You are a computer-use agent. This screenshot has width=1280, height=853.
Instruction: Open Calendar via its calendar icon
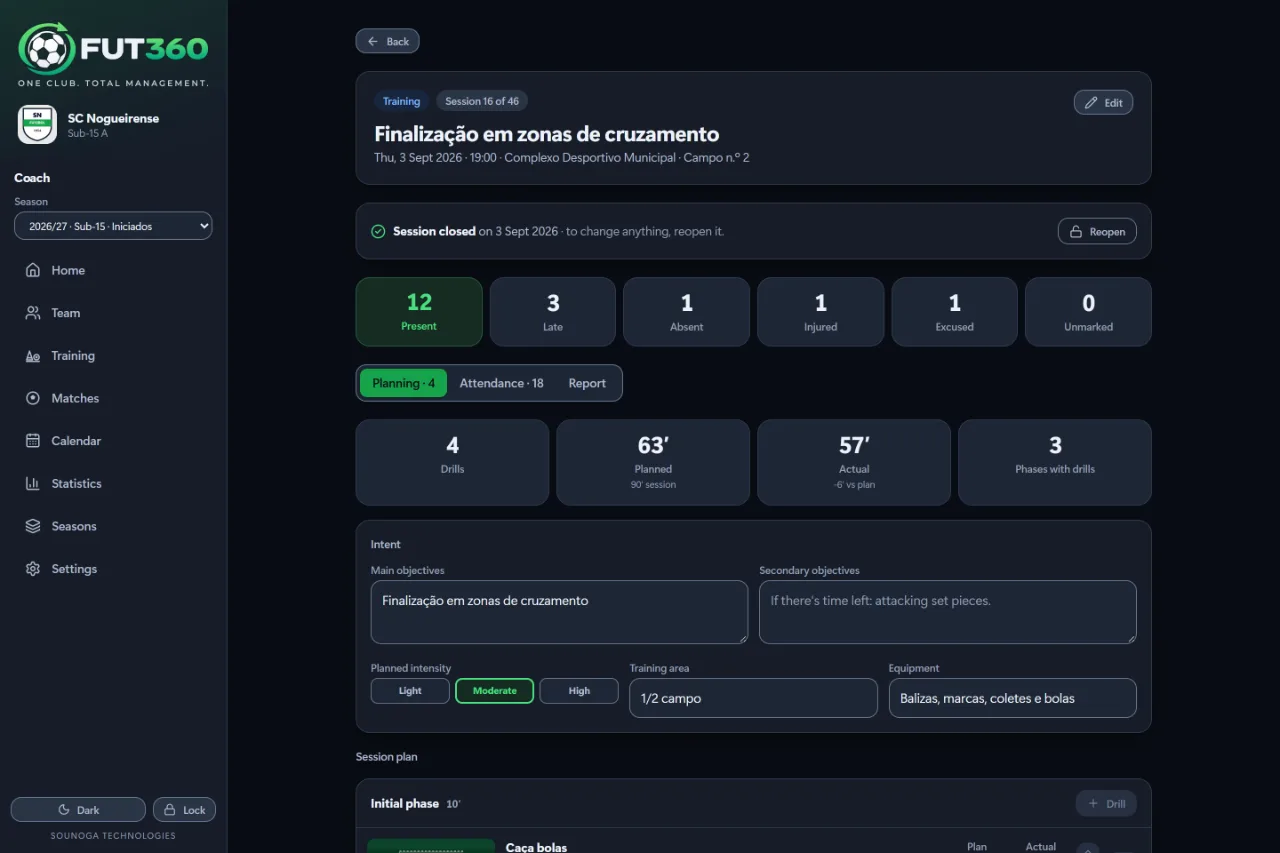[x=33, y=441]
